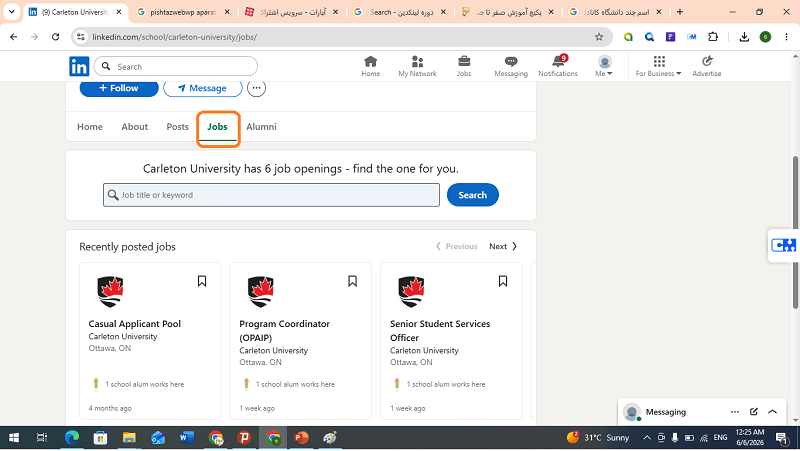Click the Message button
Image resolution: width=800 pixels, height=451 pixels.
click(203, 88)
